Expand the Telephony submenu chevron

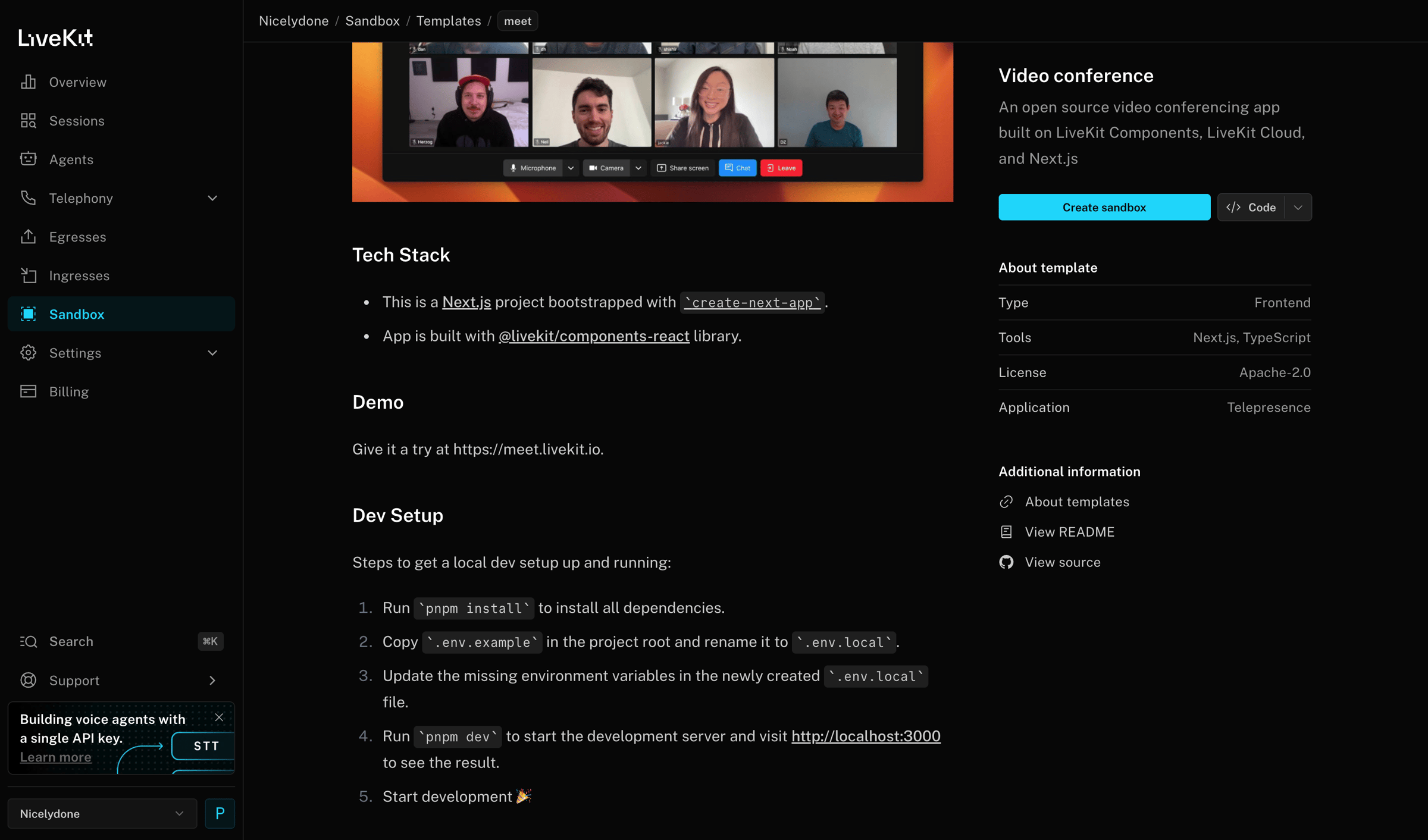click(x=212, y=198)
